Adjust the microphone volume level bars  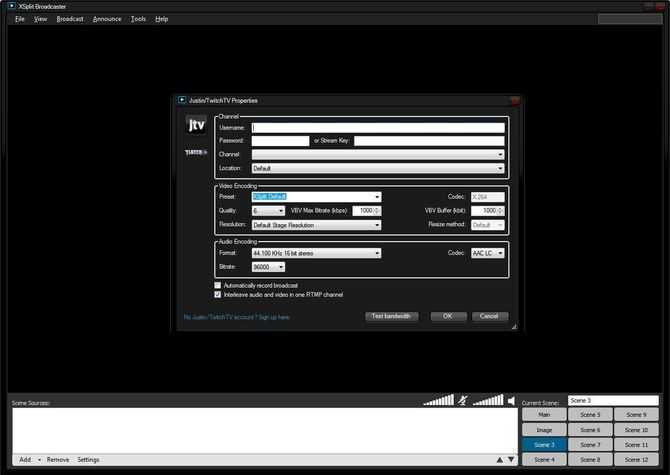pyautogui.click(x=438, y=400)
